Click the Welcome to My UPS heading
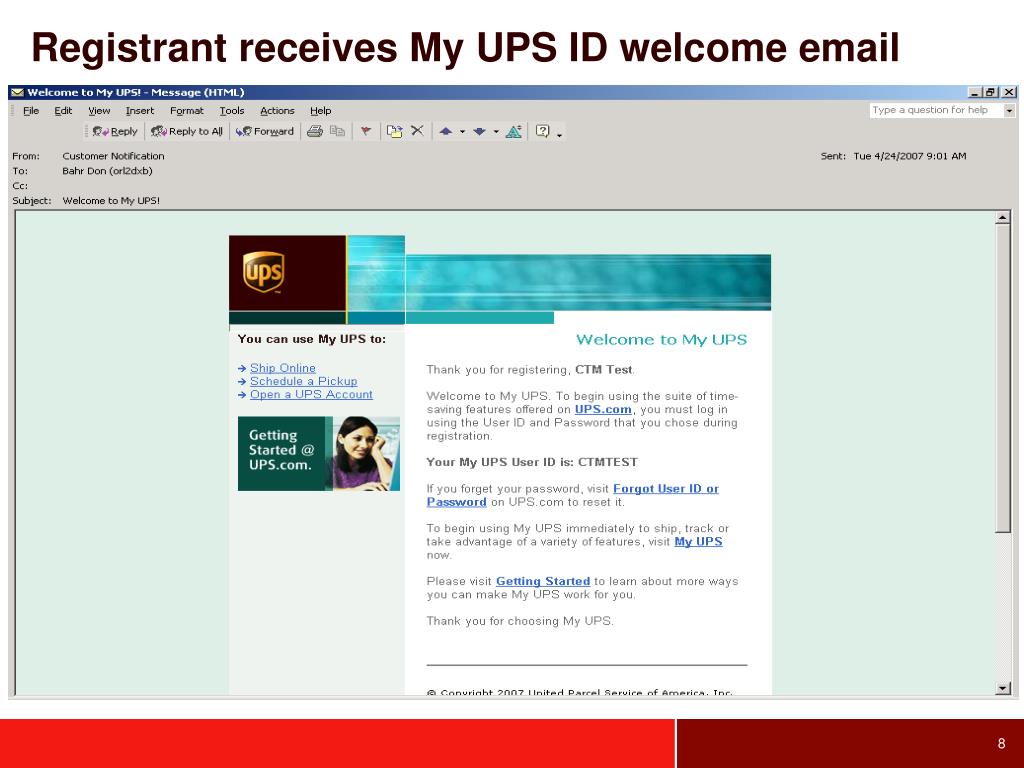Image resolution: width=1024 pixels, height=768 pixels. click(662, 340)
